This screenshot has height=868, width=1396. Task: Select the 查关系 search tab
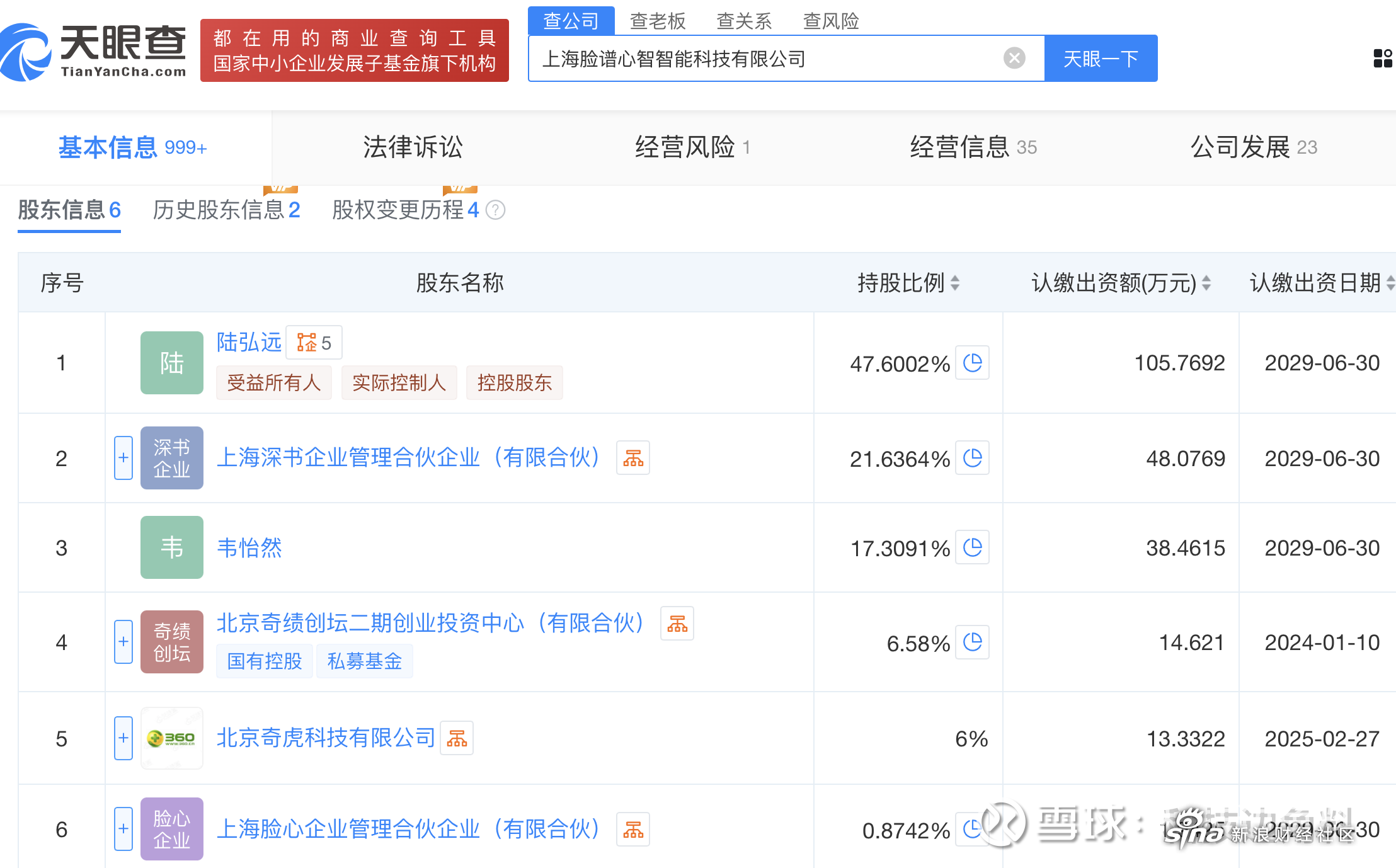pyautogui.click(x=744, y=21)
